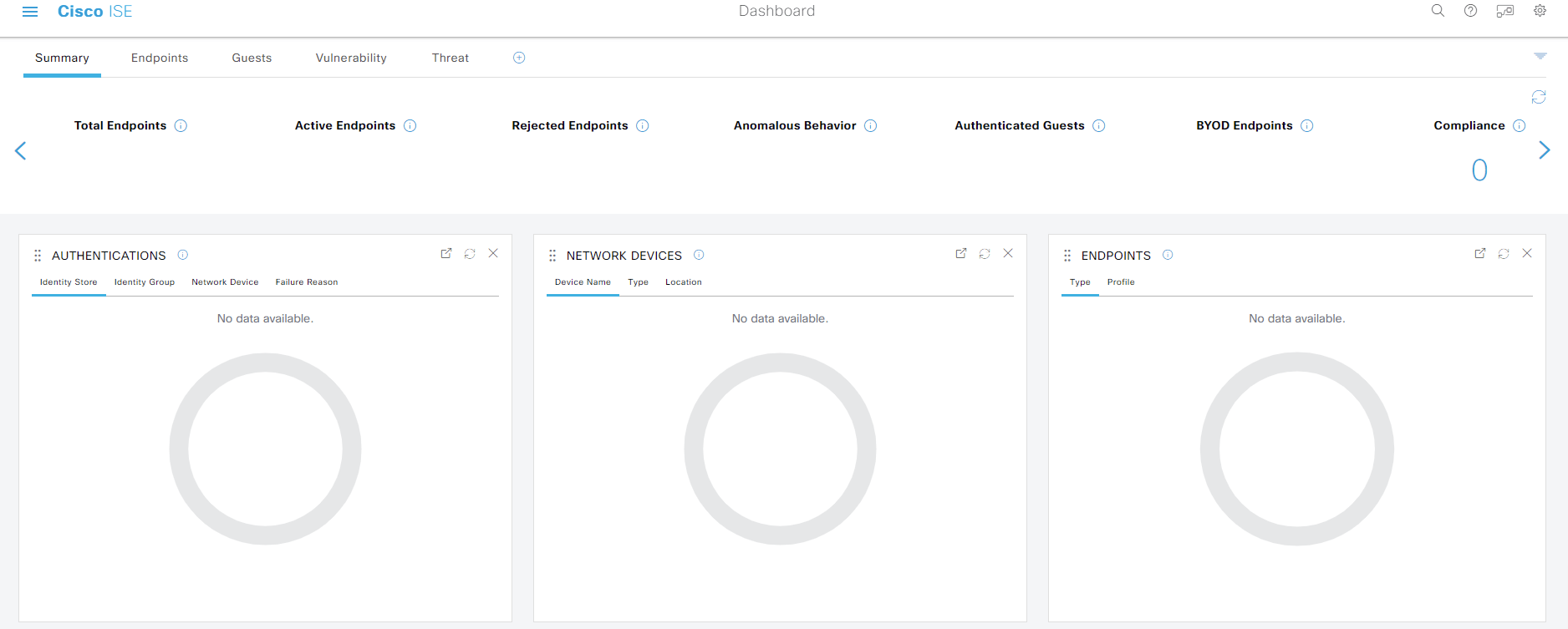This screenshot has height=629, width=1568.
Task: Switch to the Summary tab
Action: pyautogui.click(x=62, y=58)
